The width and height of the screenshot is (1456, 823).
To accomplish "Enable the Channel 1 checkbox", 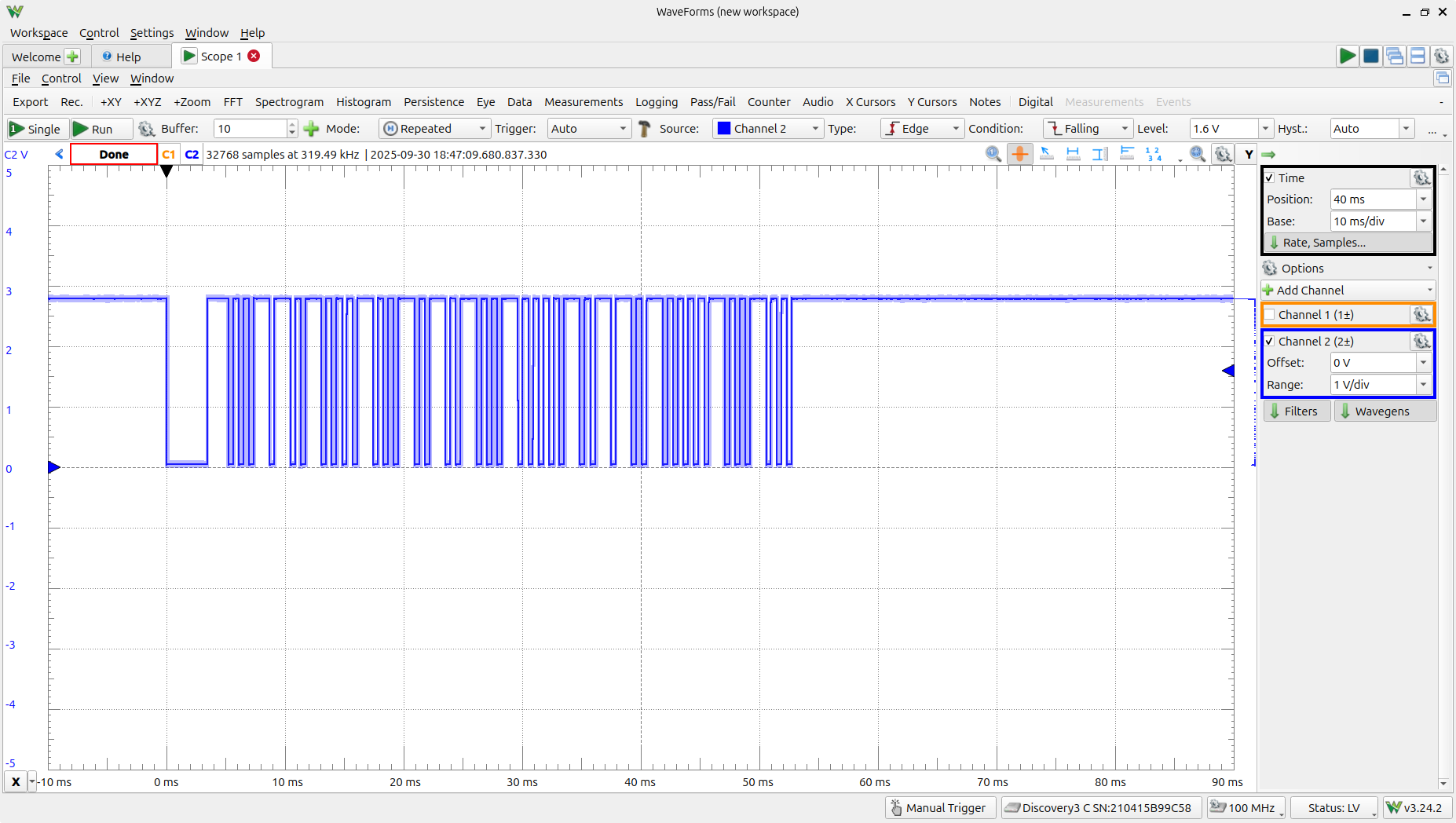I will (1270, 315).
